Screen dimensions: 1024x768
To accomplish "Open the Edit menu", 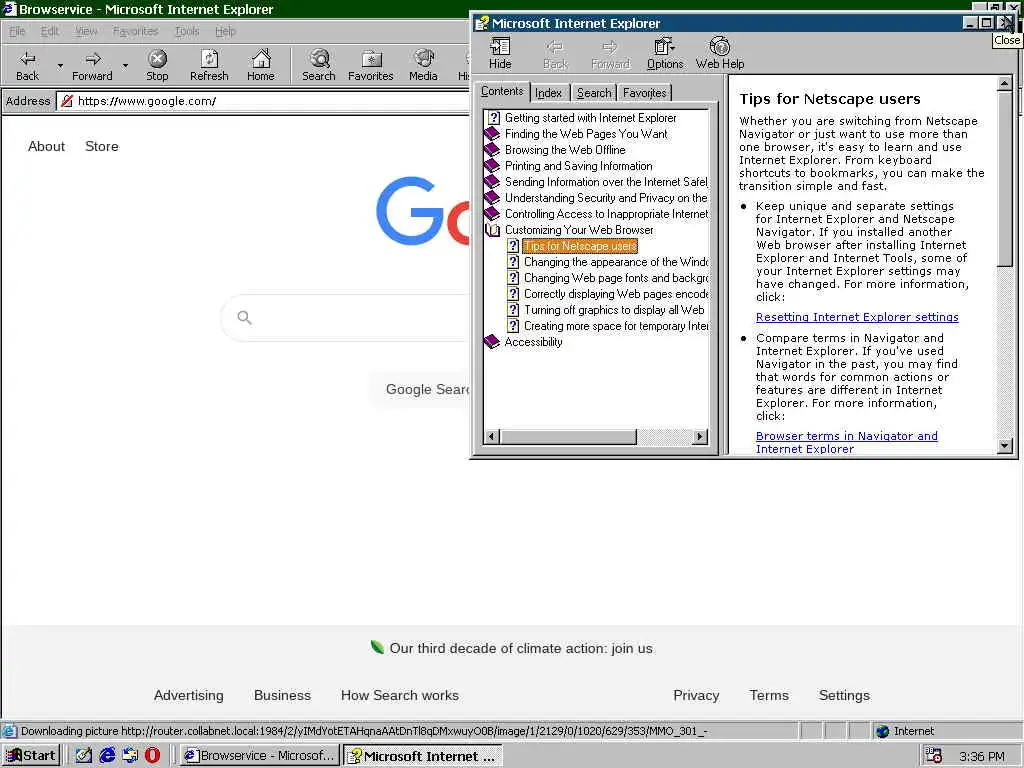I will (x=50, y=31).
